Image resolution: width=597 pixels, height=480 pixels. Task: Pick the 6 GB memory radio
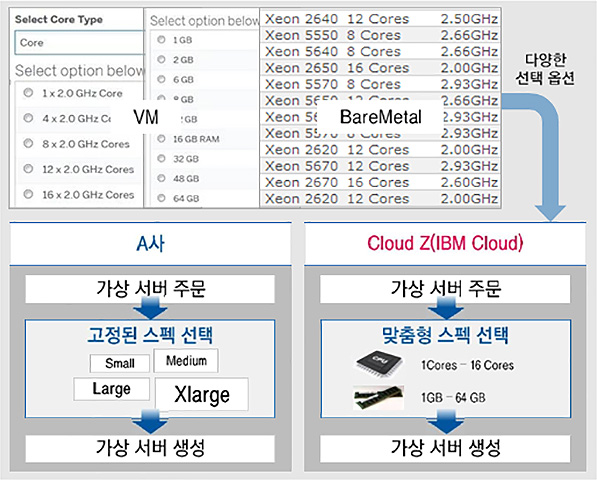[161, 79]
